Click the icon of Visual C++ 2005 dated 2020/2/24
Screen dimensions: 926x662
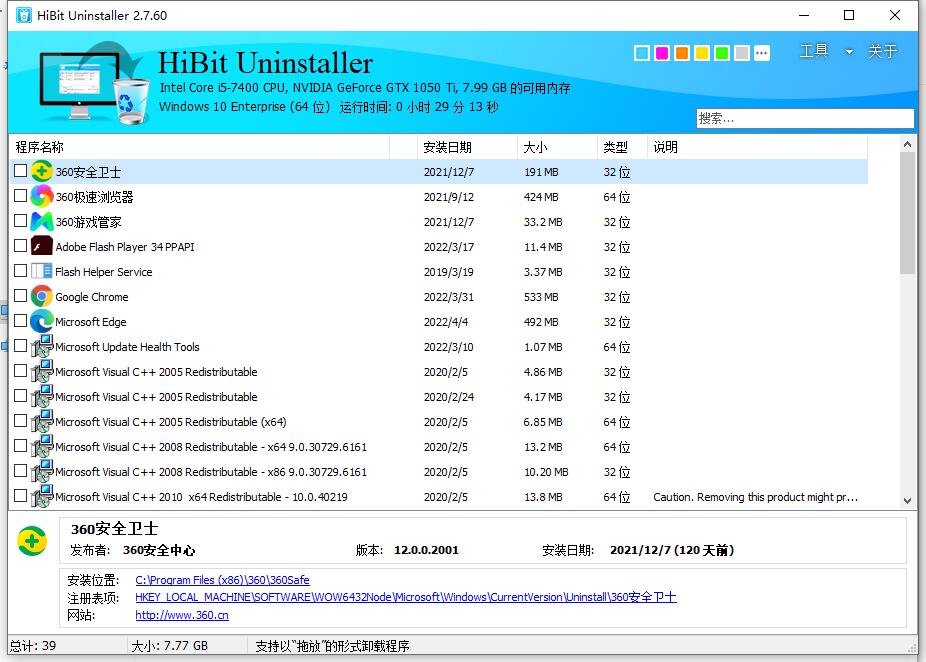click(x=41, y=397)
